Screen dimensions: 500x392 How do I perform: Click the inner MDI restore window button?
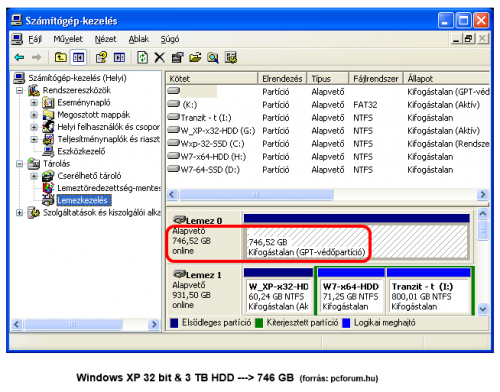click(468, 39)
